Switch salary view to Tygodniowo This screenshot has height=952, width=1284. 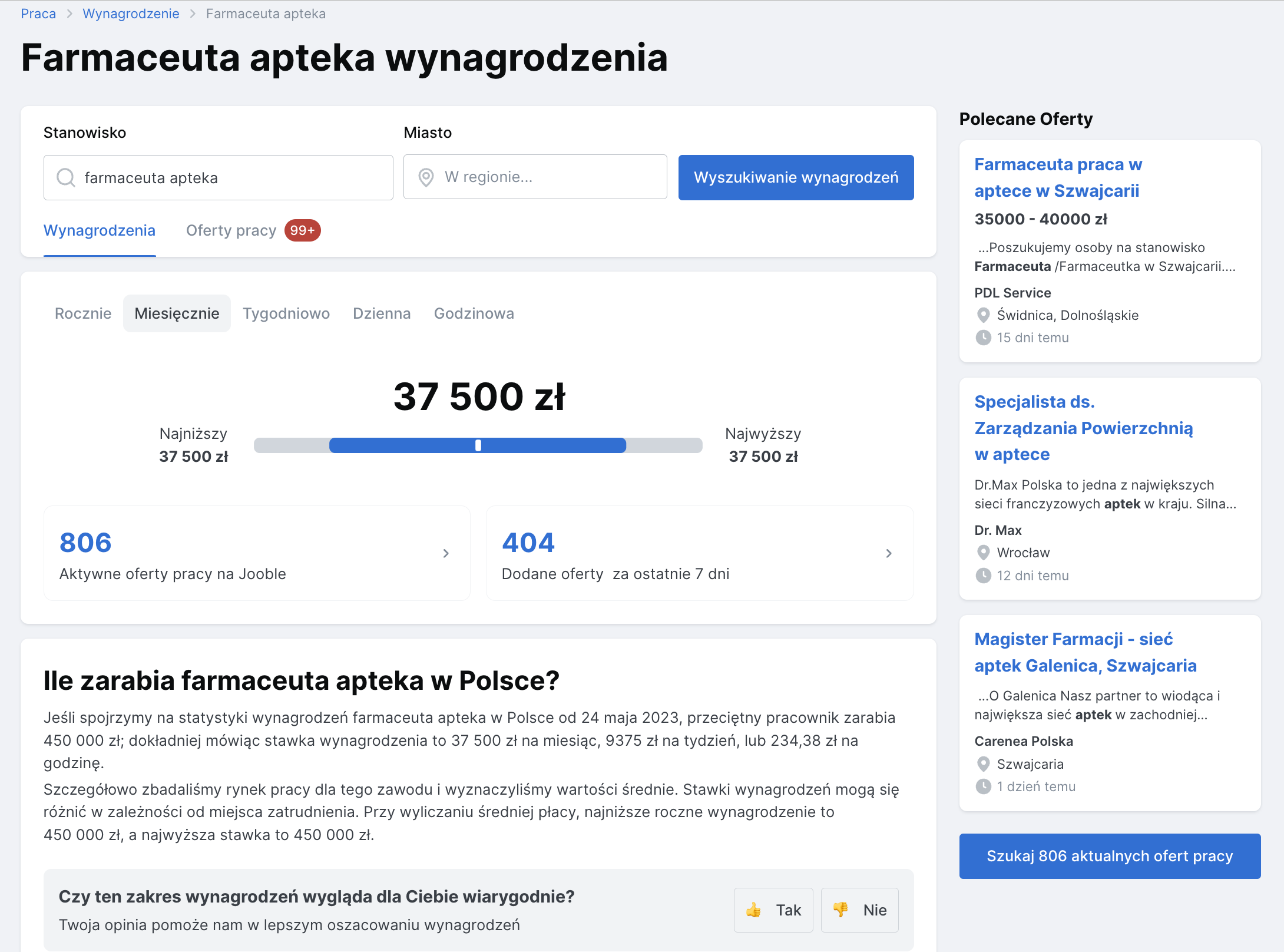click(x=286, y=313)
